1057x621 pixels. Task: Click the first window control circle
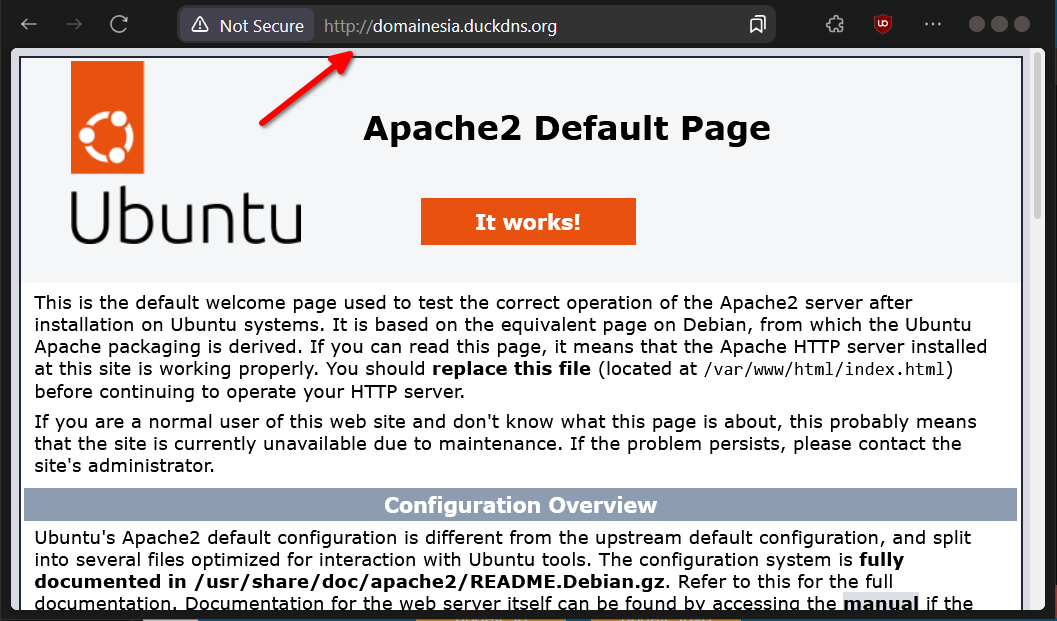[977, 24]
